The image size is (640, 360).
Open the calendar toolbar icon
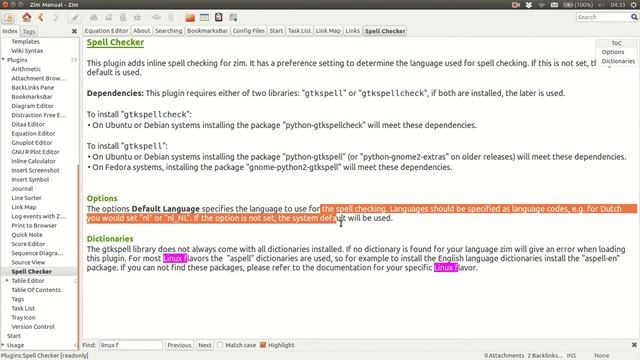tap(204, 17)
